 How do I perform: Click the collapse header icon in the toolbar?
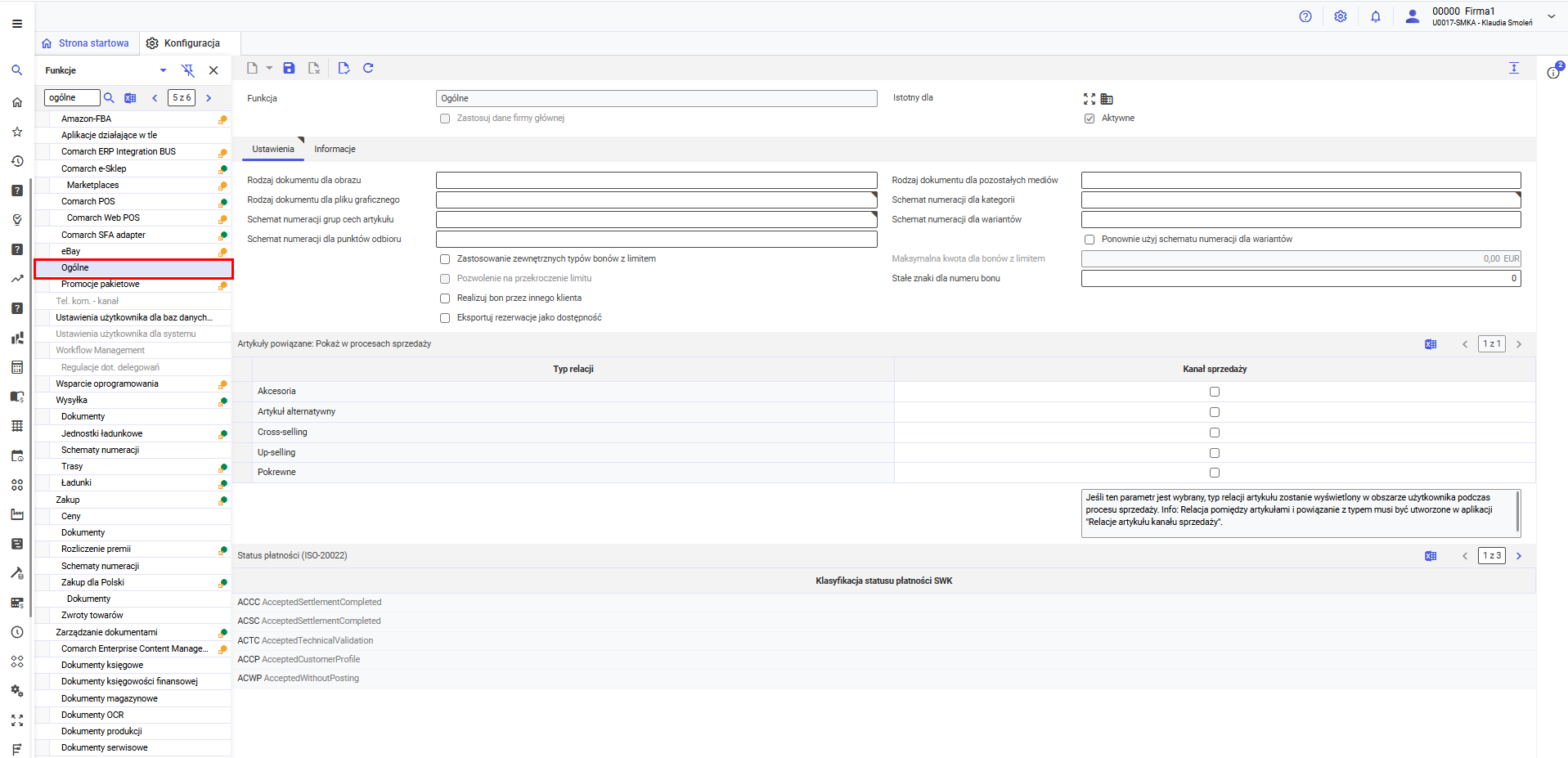pyautogui.click(x=1514, y=68)
